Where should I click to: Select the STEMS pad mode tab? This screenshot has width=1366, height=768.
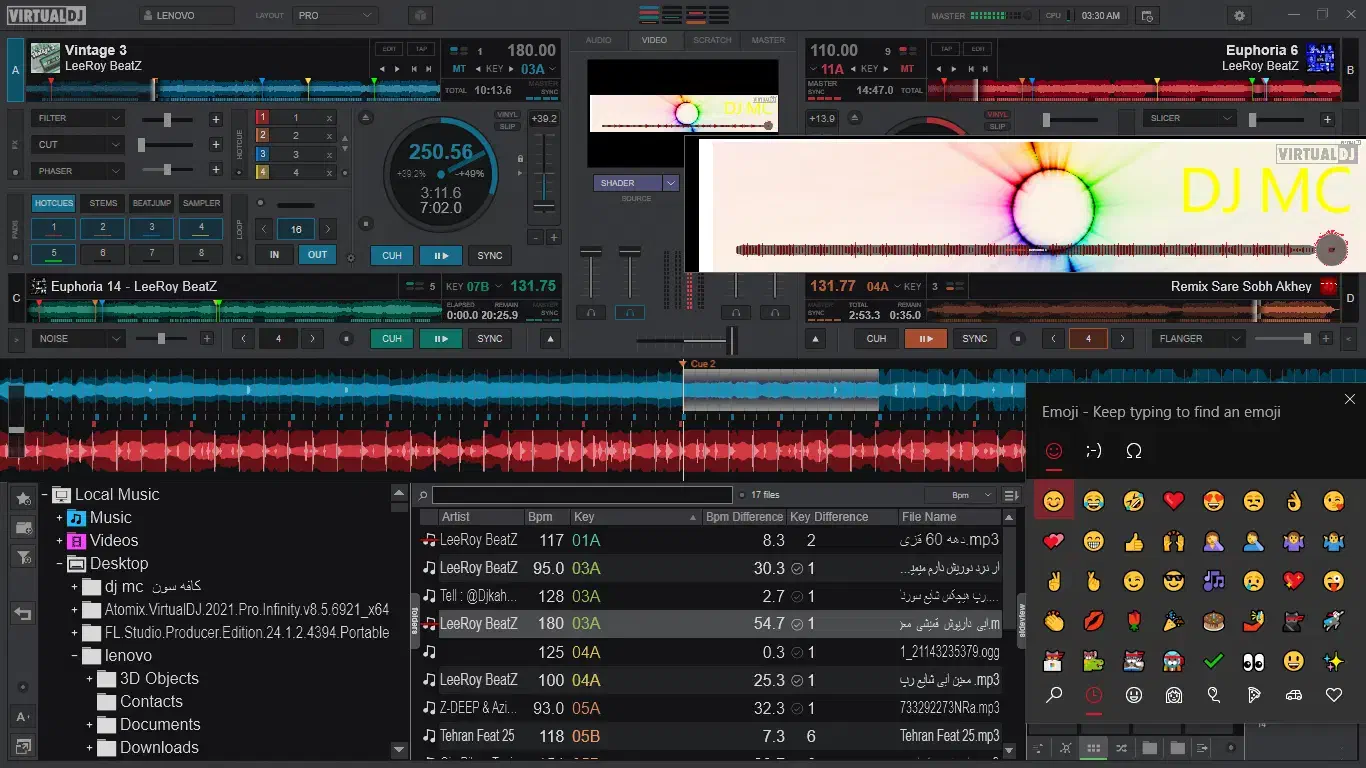103,203
